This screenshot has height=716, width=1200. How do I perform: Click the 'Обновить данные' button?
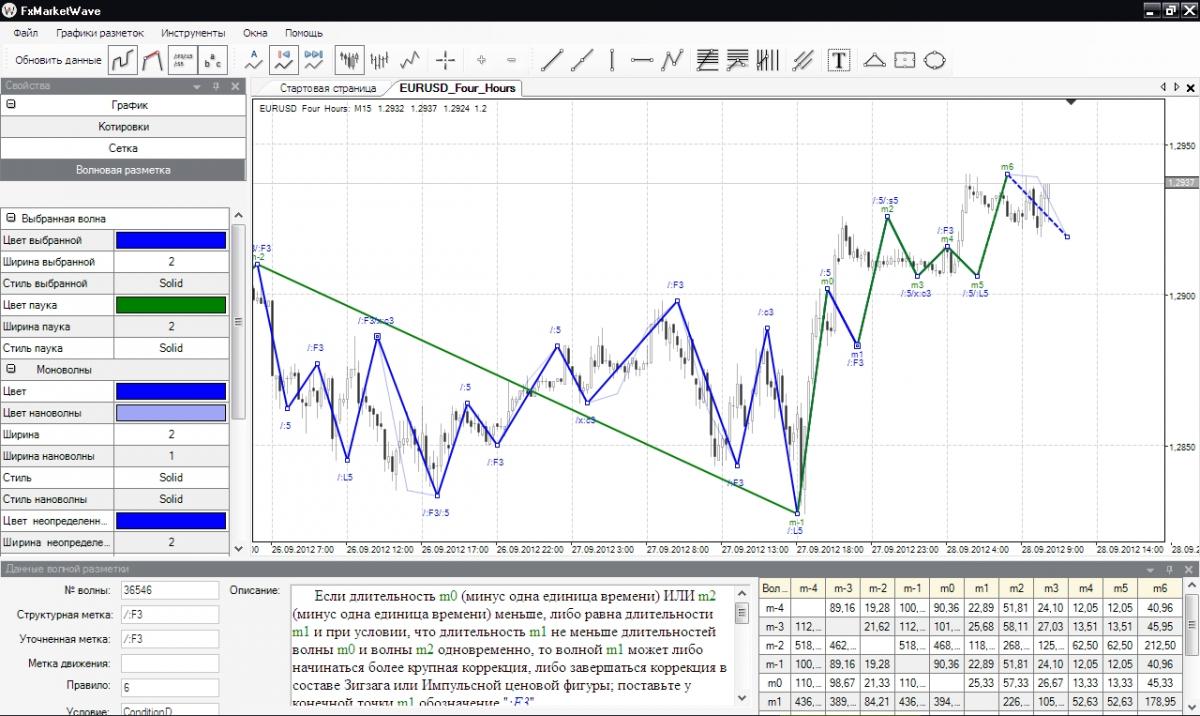[58, 60]
